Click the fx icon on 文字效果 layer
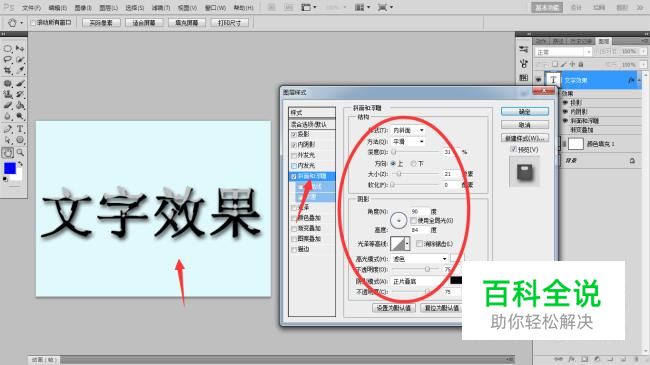Viewport: 650px width, 365px height. coord(631,80)
